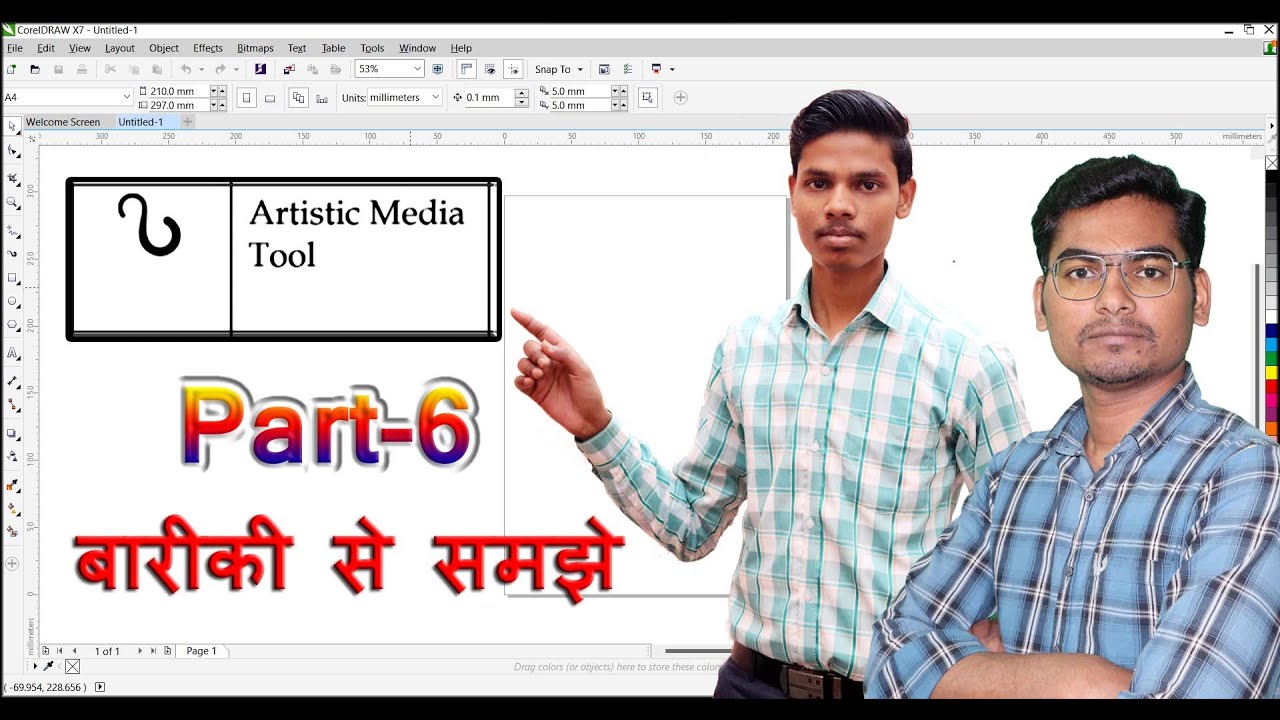Click the Save disk icon
Screen dimensions: 1280x720
58,69
